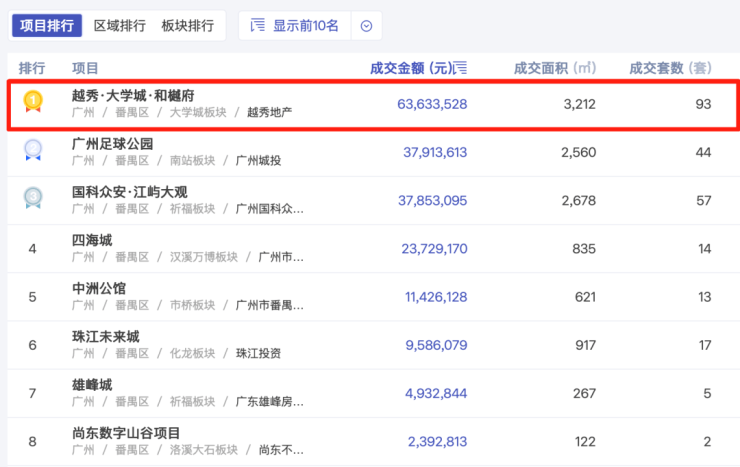This screenshot has height=467, width=740.
Task: Switch to the 板块排行 tab
Action: click(187, 26)
